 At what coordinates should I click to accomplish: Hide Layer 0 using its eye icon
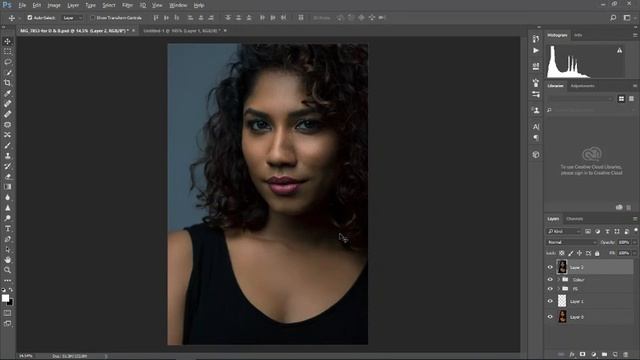pyautogui.click(x=550, y=317)
